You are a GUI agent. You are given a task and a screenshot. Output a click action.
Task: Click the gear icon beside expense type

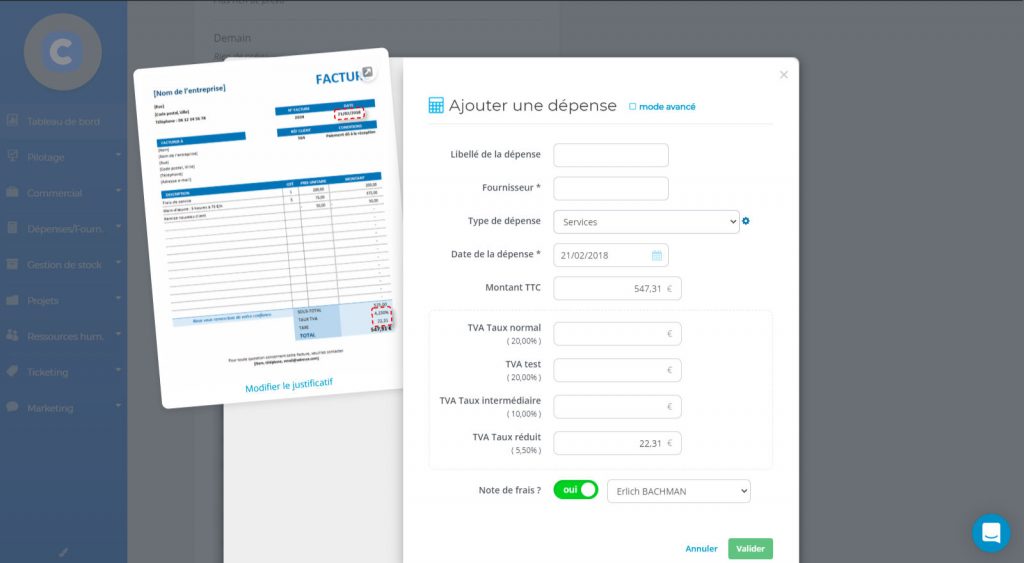(x=746, y=221)
